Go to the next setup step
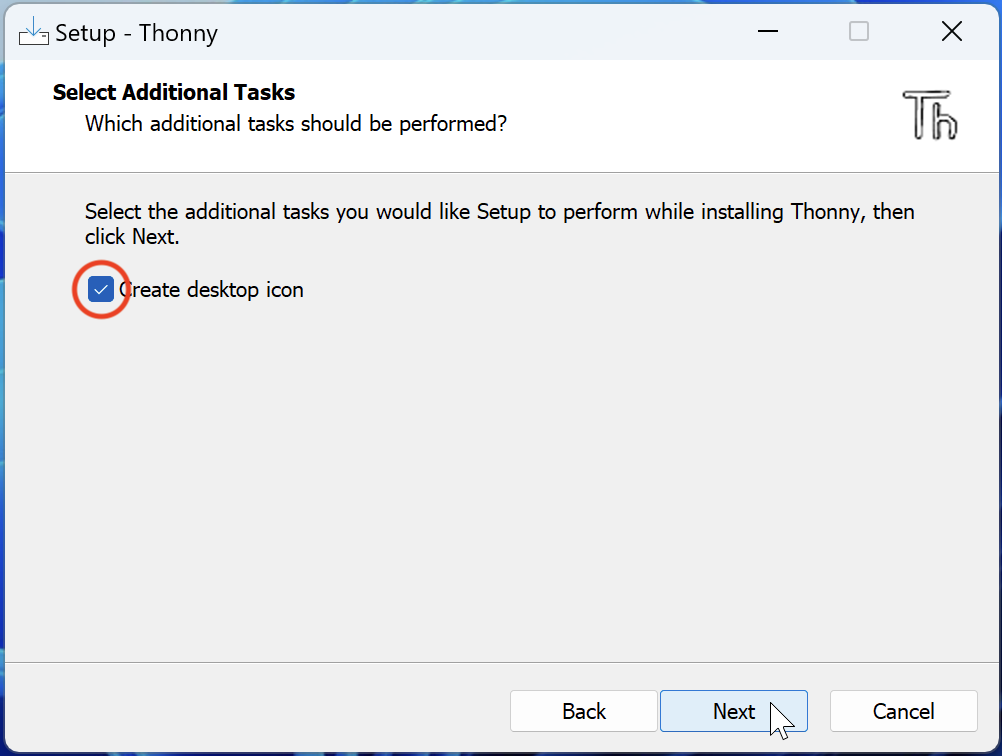Image resolution: width=1002 pixels, height=756 pixels. coord(733,711)
